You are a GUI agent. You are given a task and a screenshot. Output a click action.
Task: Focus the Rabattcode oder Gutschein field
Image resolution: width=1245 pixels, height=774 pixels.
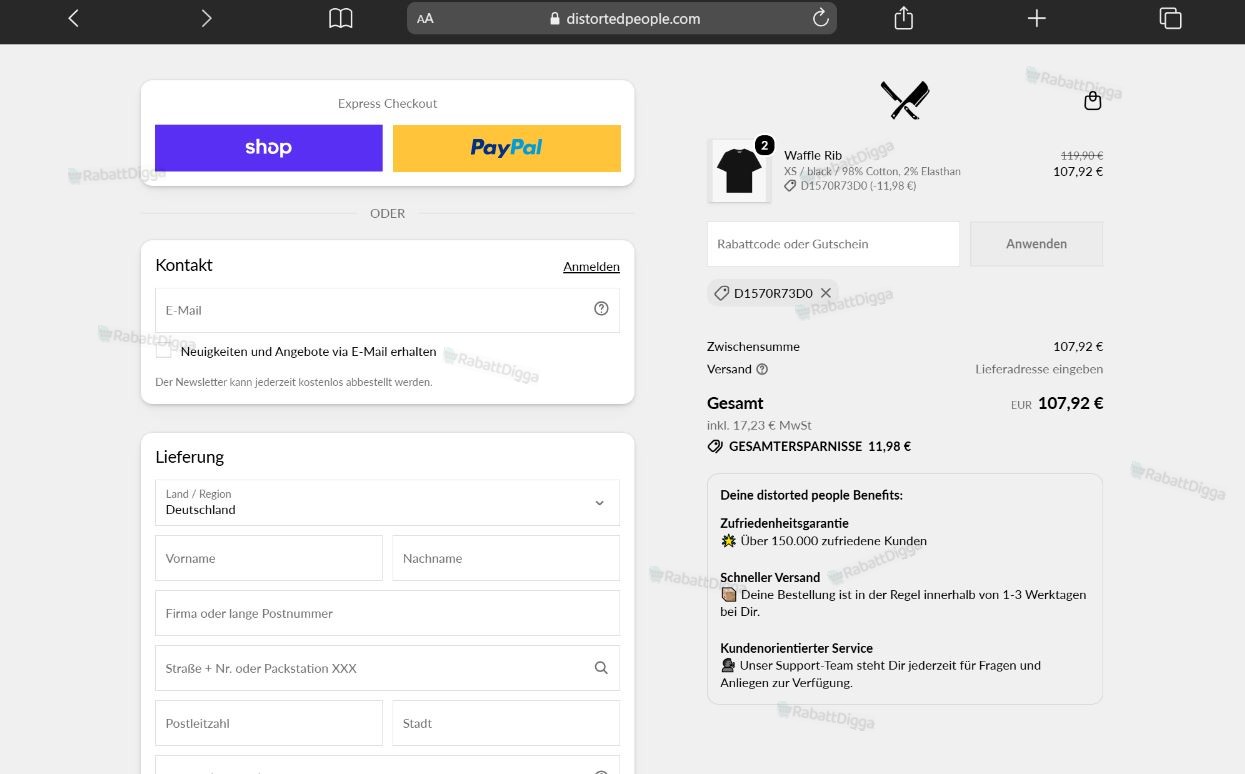(833, 244)
